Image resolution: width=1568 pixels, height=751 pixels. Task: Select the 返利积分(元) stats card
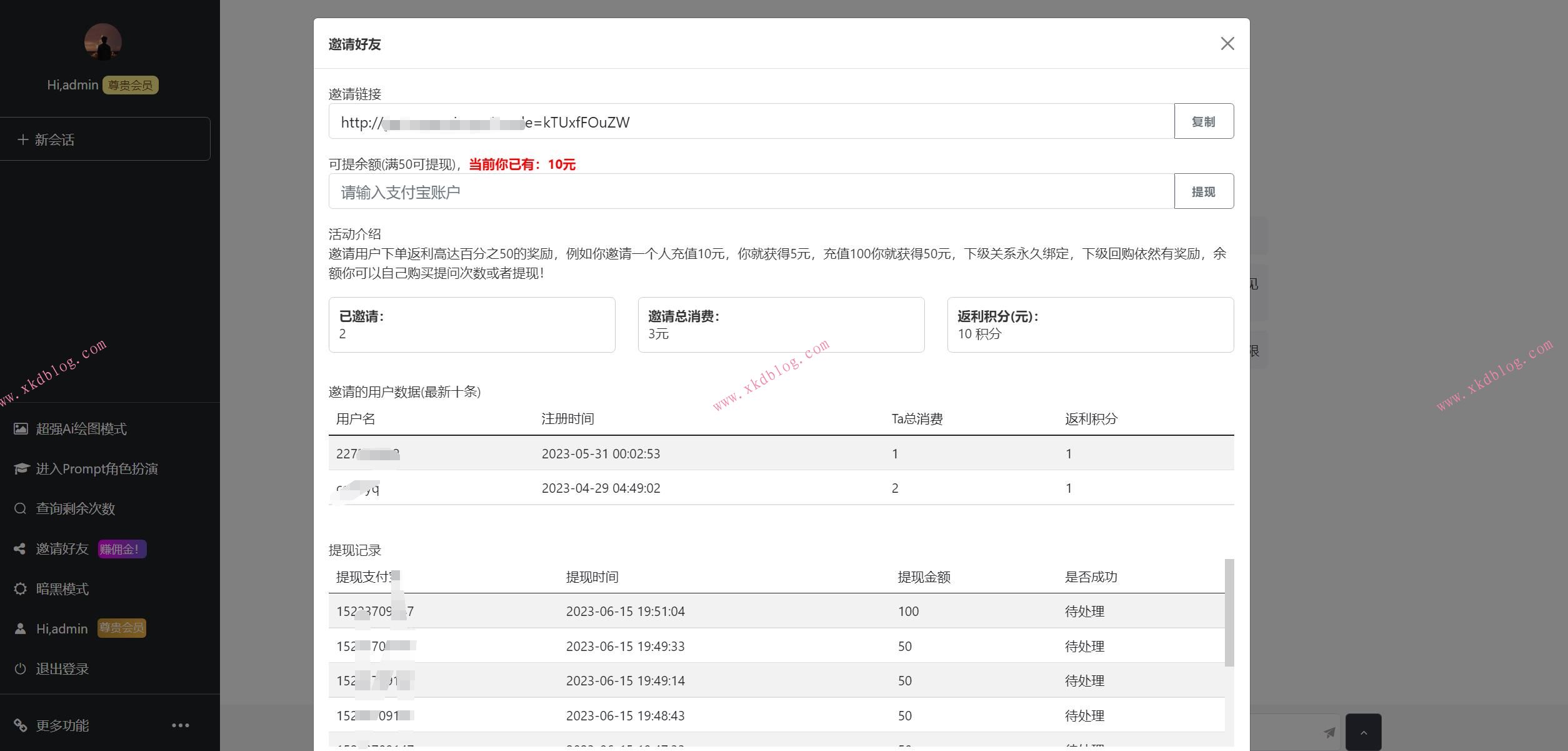point(1091,325)
